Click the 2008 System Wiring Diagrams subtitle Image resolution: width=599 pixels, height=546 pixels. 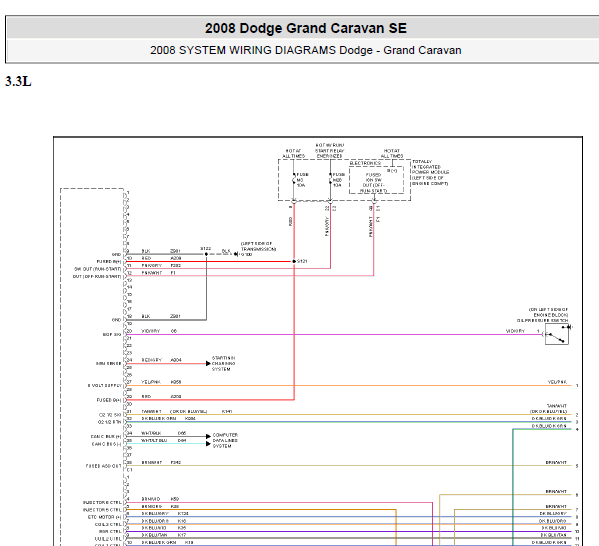306,50
